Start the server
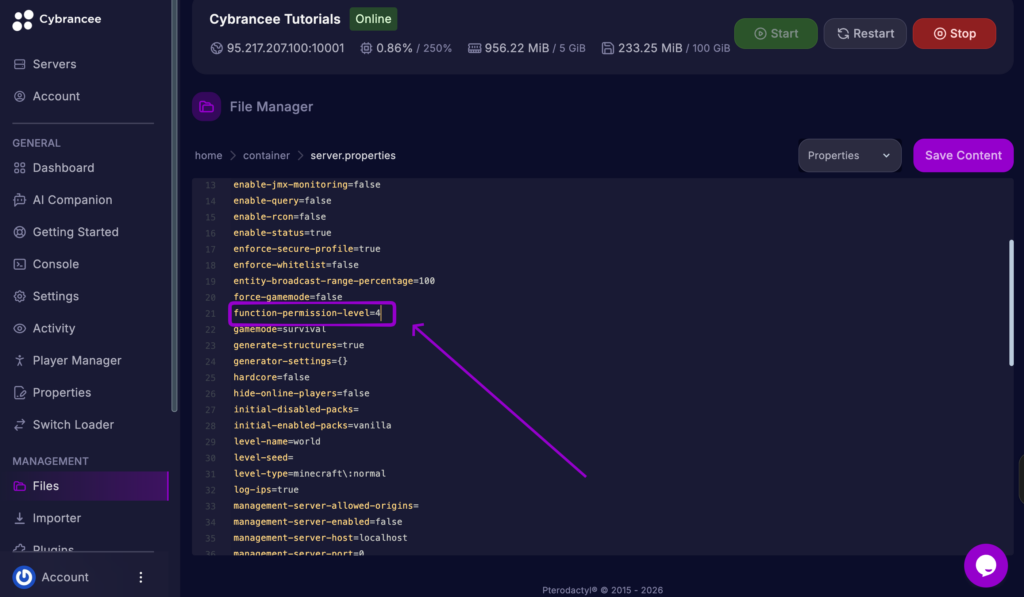The height and width of the screenshot is (597, 1024). pos(775,33)
